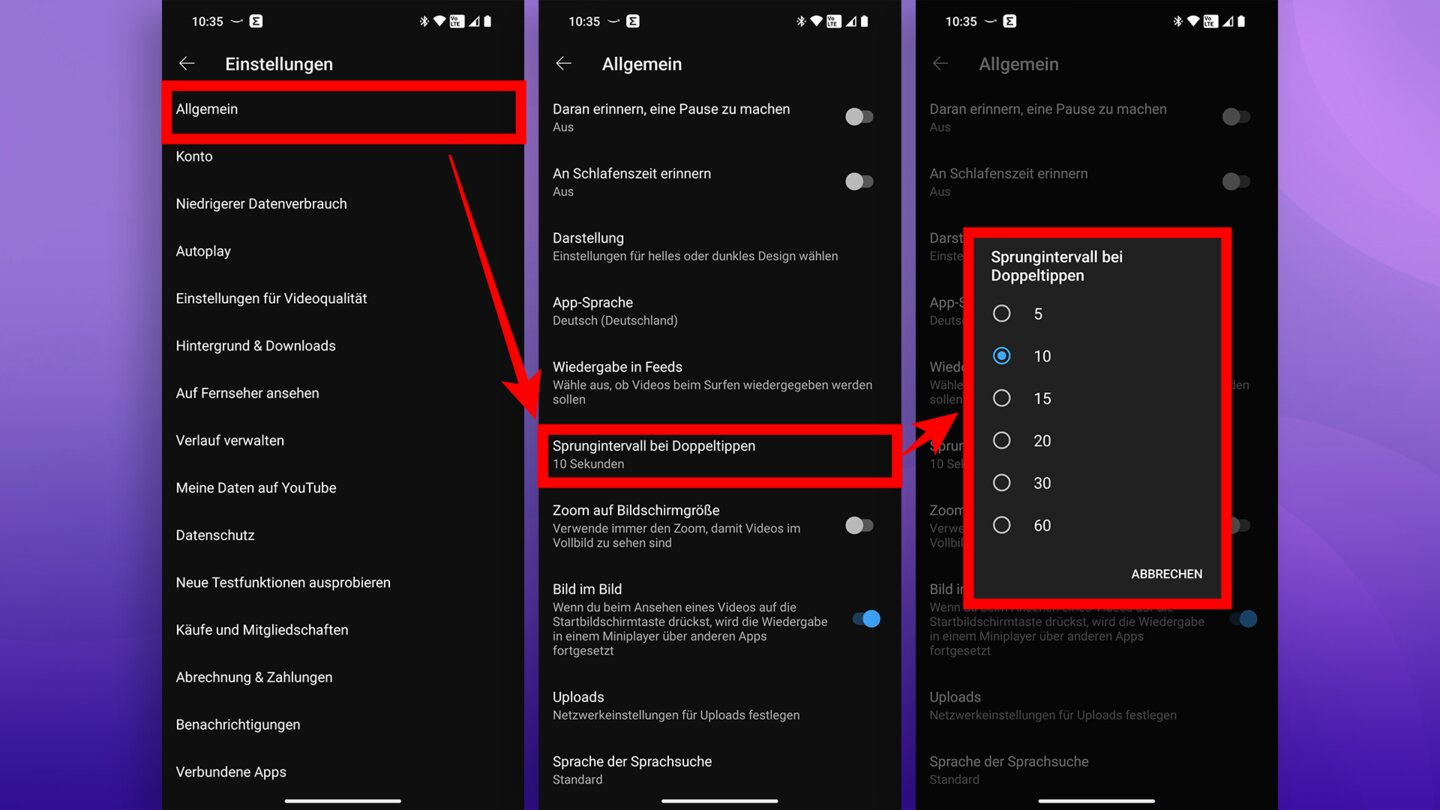Select 15 seconds radio option
Image resolution: width=1440 pixels, height=810 pixels.
[1001, 398]
